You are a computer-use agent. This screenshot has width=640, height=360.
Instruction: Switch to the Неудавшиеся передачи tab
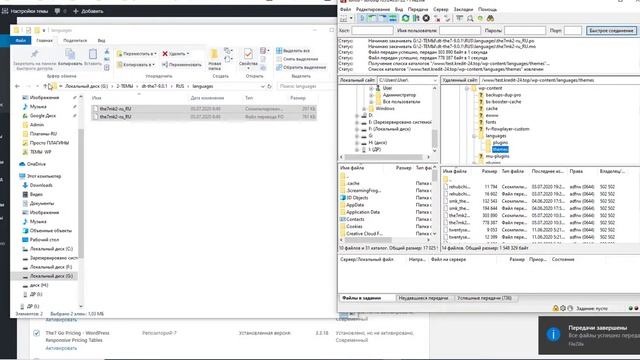tap(423, 298)
